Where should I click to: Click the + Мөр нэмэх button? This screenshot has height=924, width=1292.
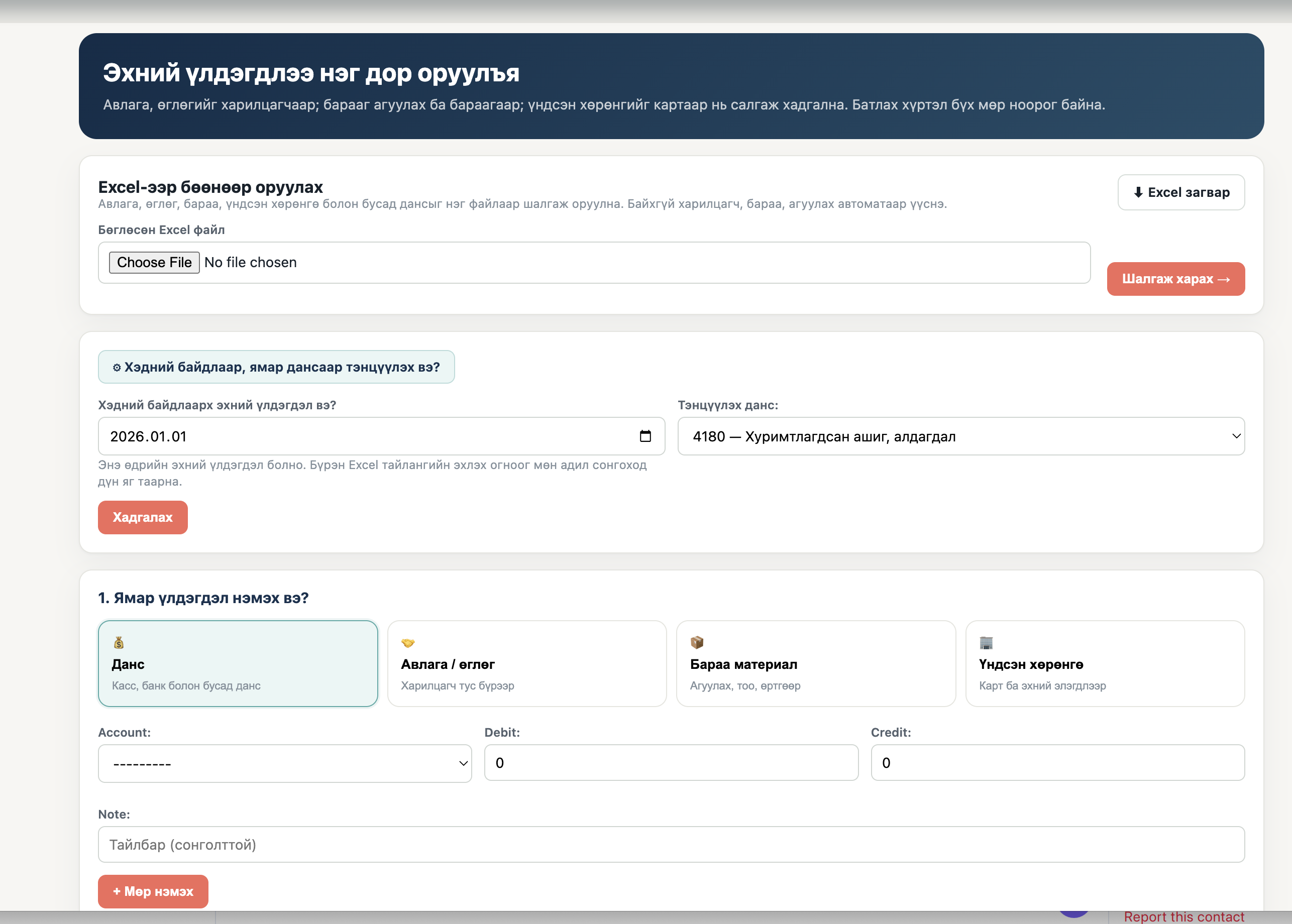tap(153, 891)
